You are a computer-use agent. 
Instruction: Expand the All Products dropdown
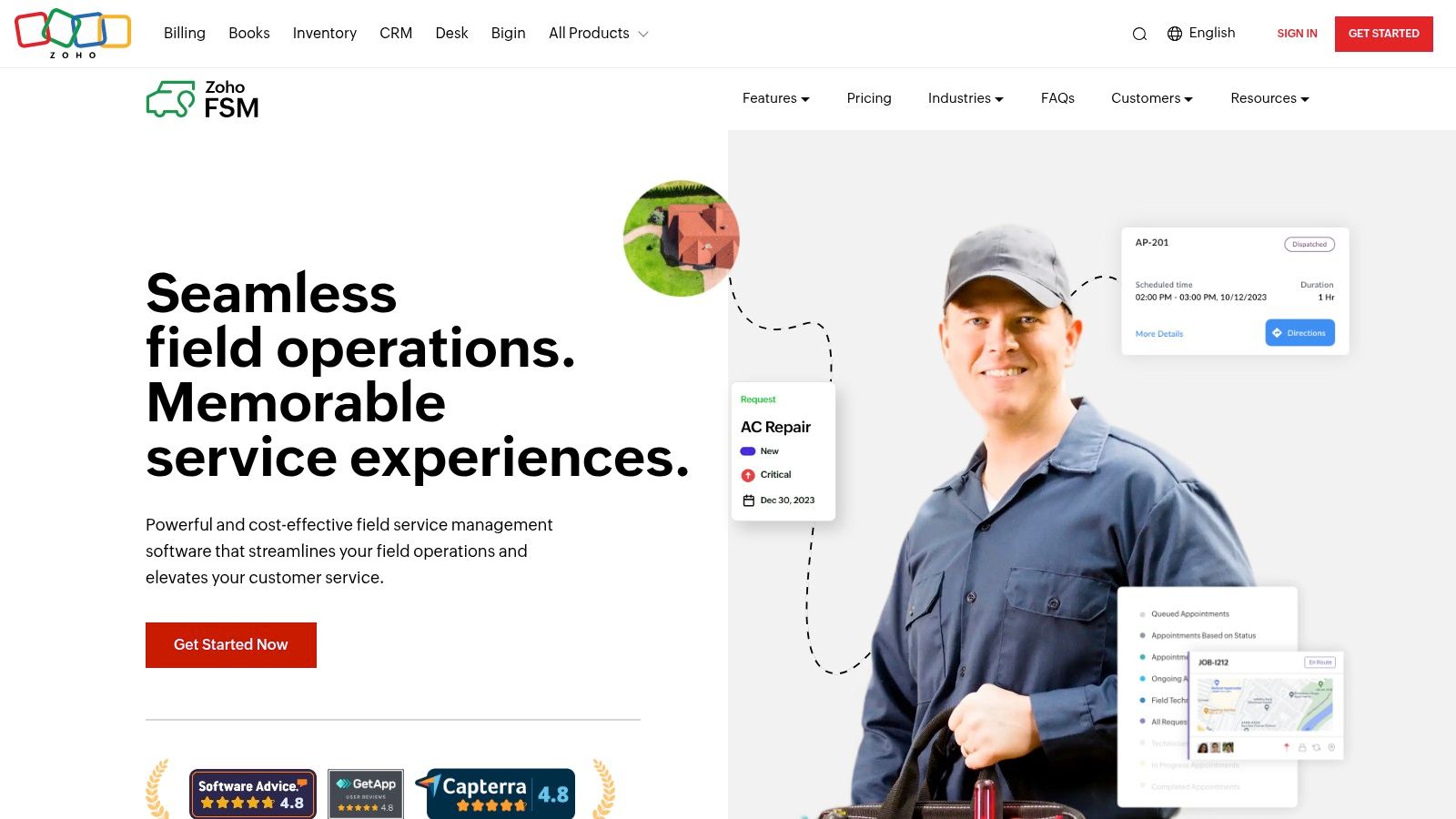click(x=598, y=34)
